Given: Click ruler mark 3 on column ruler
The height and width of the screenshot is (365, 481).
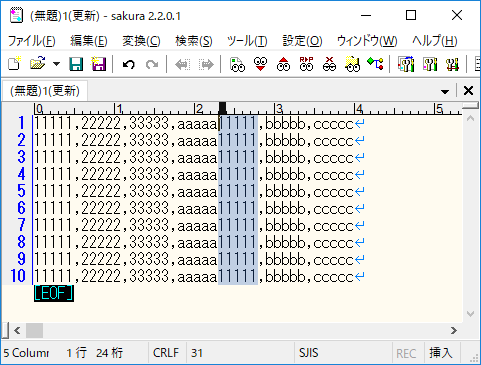Looking at the screenshot, I should tap(279, 109).
